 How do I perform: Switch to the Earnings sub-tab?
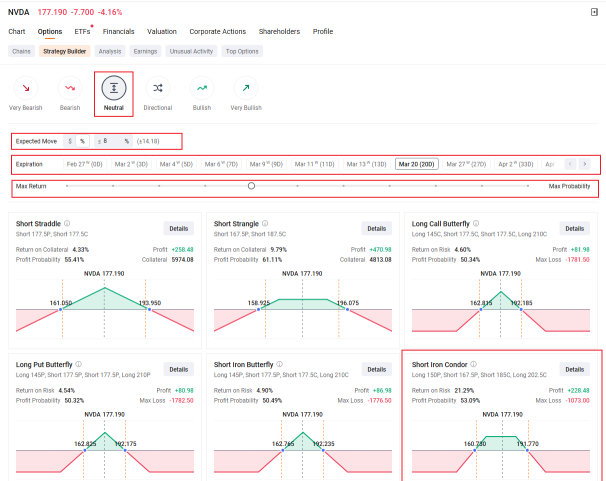pyautogui.click(x=145, y=51)
